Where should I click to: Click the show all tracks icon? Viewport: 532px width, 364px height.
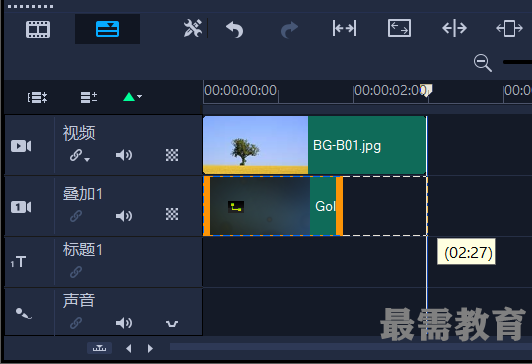37,97
